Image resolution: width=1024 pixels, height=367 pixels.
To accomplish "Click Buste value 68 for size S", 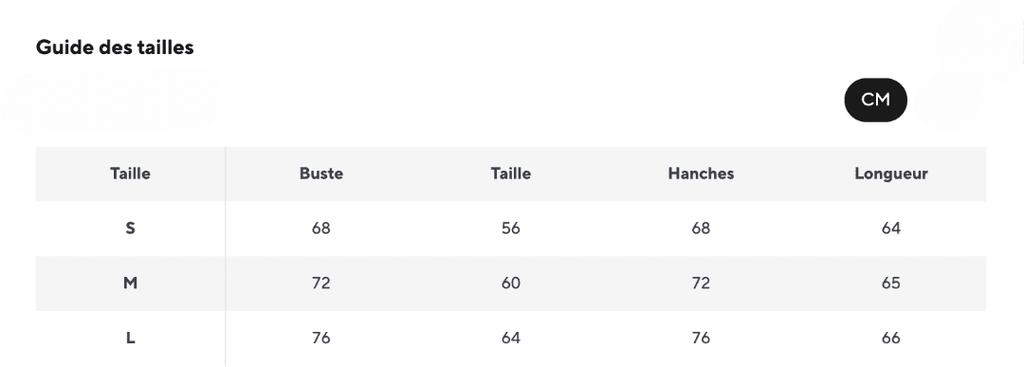I will tap(321, 229).
